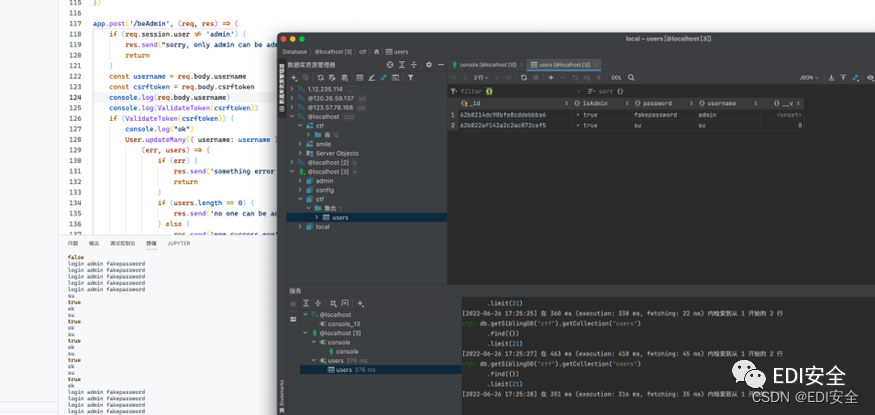Collapse all nodes in database explorer header
Image resolution: width=875 pixels, height=415 pixels.
414,65
